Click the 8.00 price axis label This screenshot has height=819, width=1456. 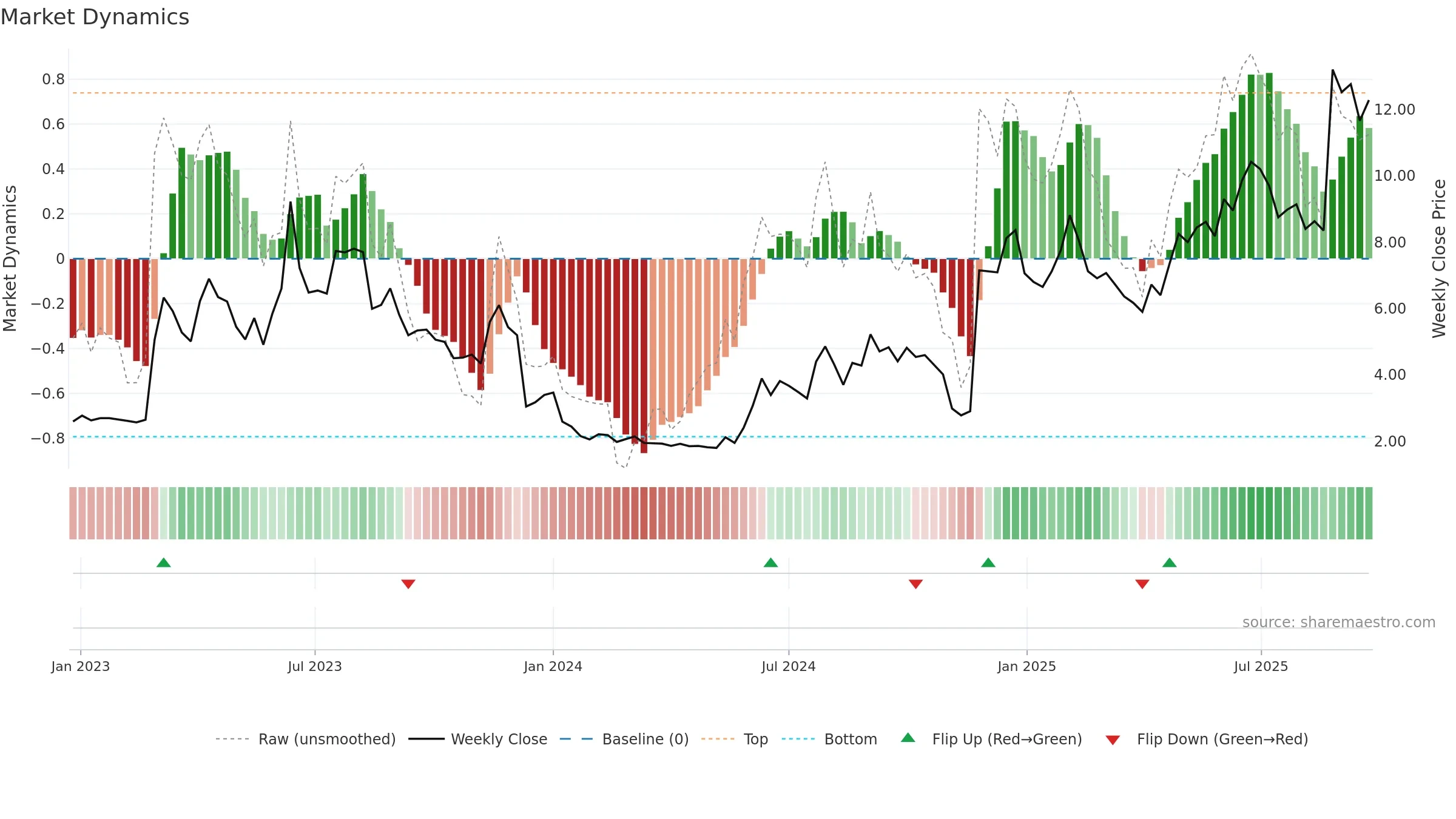pyautogui.click(x=1390, y=243)
